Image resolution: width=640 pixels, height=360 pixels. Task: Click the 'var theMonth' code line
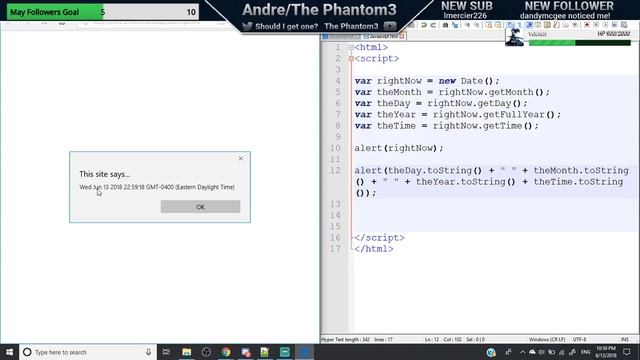[x=452, y=92]
